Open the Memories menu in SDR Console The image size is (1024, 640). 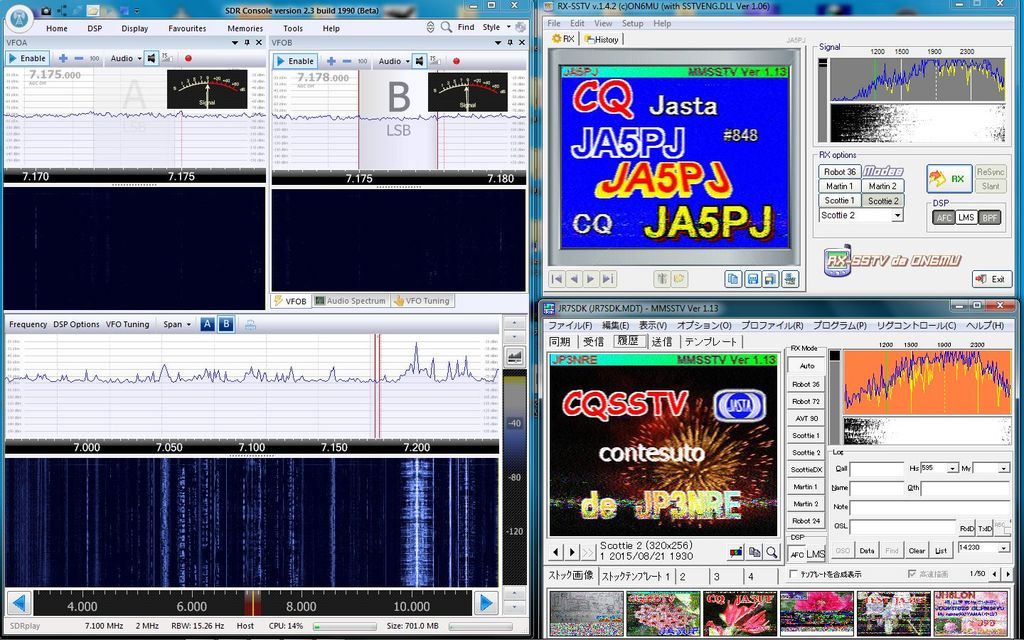[245, 28]
